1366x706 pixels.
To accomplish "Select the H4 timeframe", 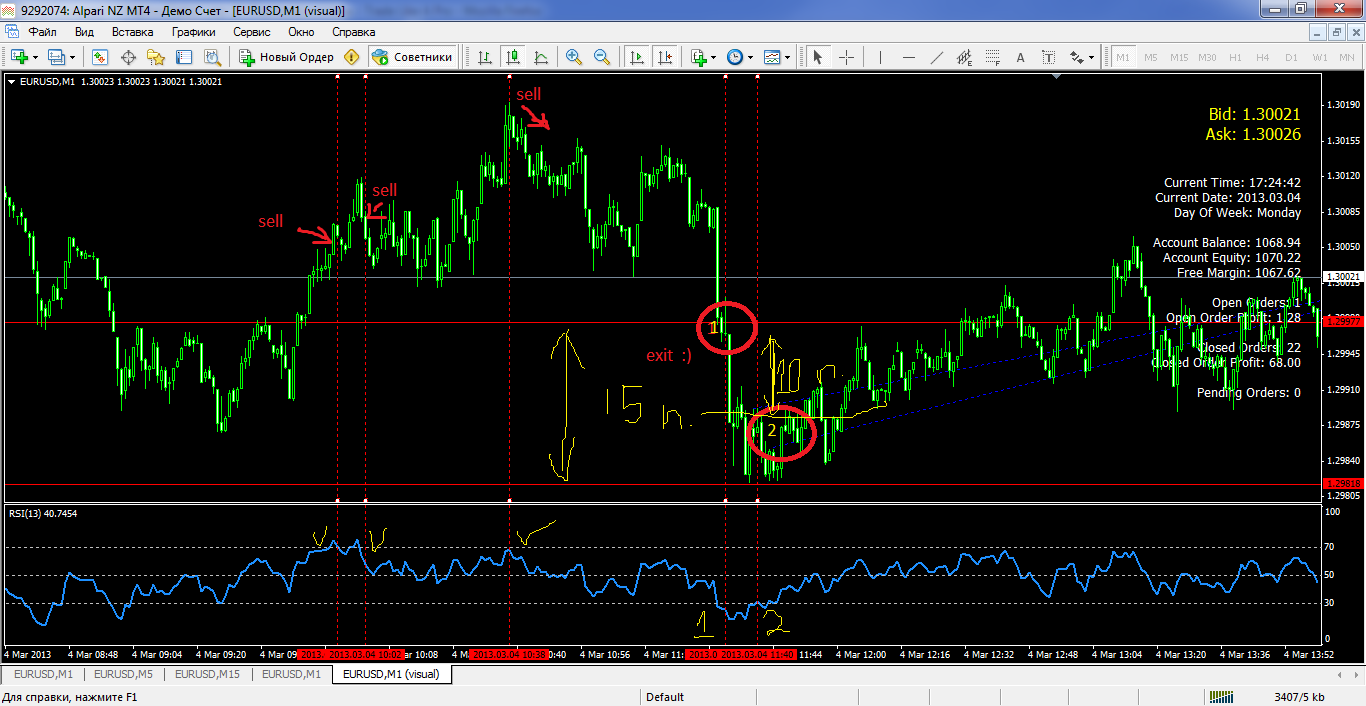I will (1263, 57).
